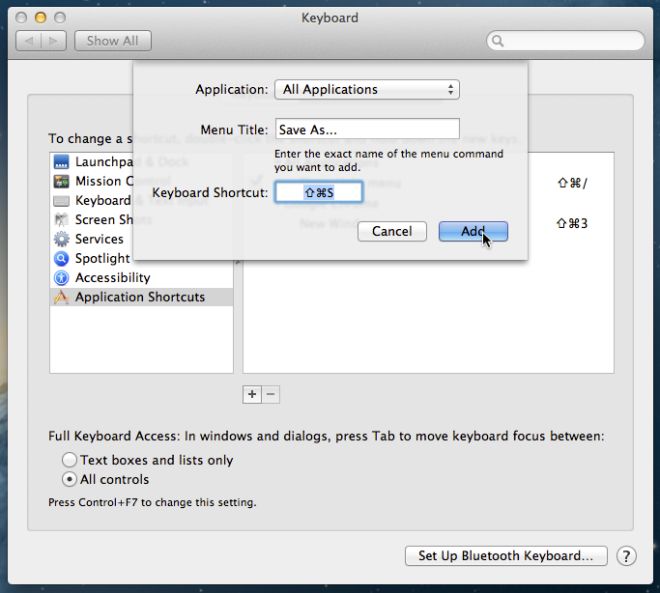
Task: Click the Mission Control icon in the list
Action: 61,181
